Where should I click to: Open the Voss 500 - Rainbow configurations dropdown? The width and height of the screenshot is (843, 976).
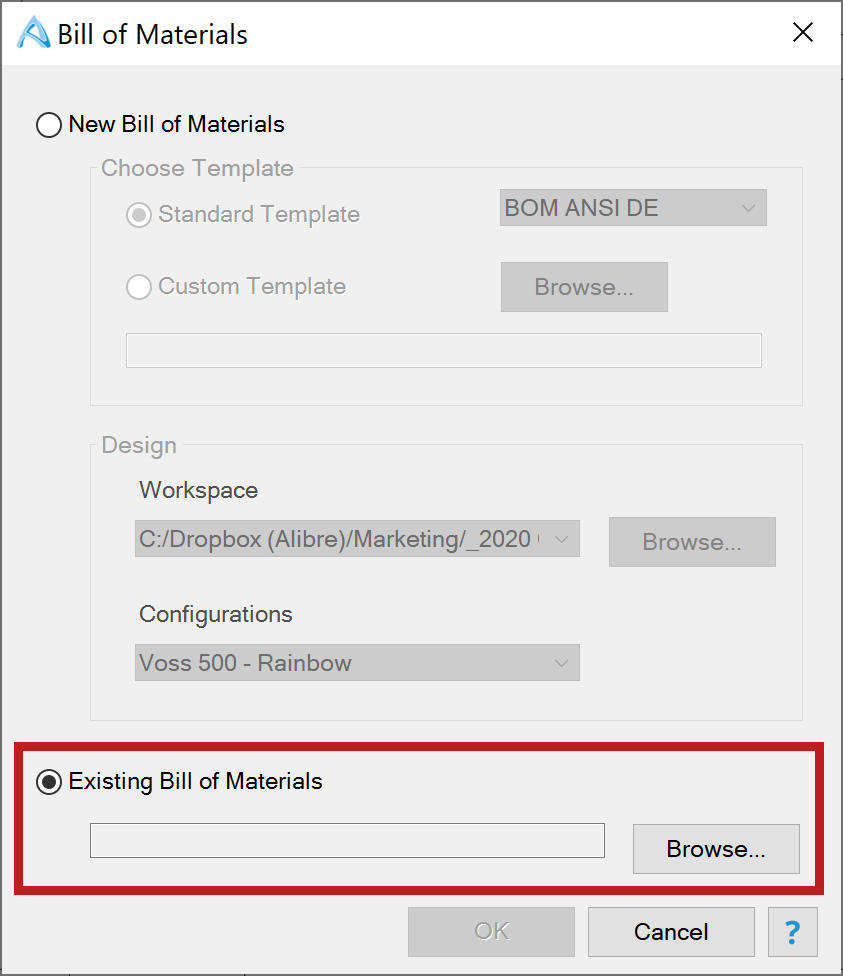point(357,663)
